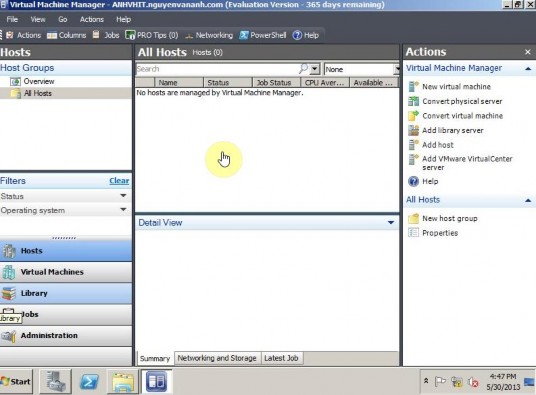Image resolution: width=536 pixels, height=395 pixels.
Task: Open the None grouping combo box
Action: [x=362, y=69]
